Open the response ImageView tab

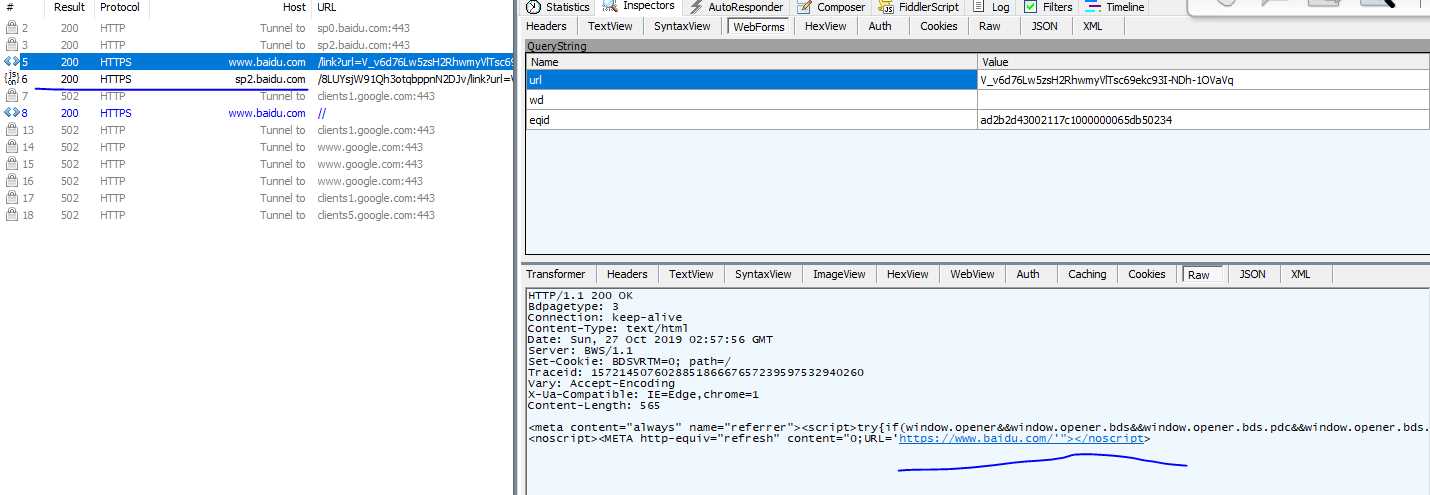click(x=839, y=274)
